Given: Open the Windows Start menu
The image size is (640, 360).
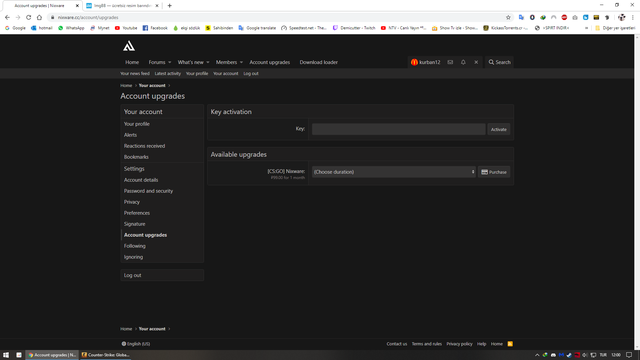Looking at the screenshot, I should click(x=6, y=355).
